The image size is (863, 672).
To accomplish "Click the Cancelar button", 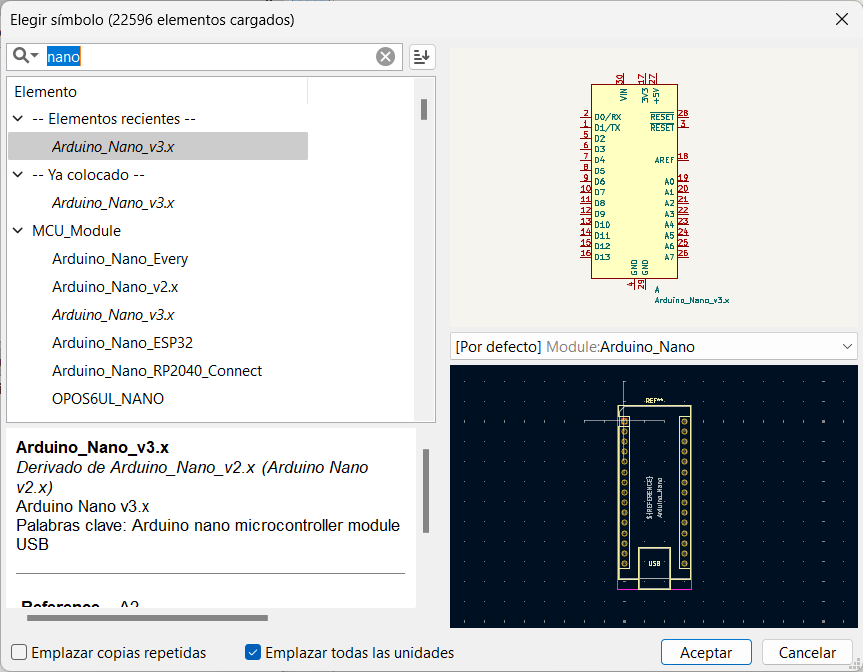I will [x=807, y=652].
